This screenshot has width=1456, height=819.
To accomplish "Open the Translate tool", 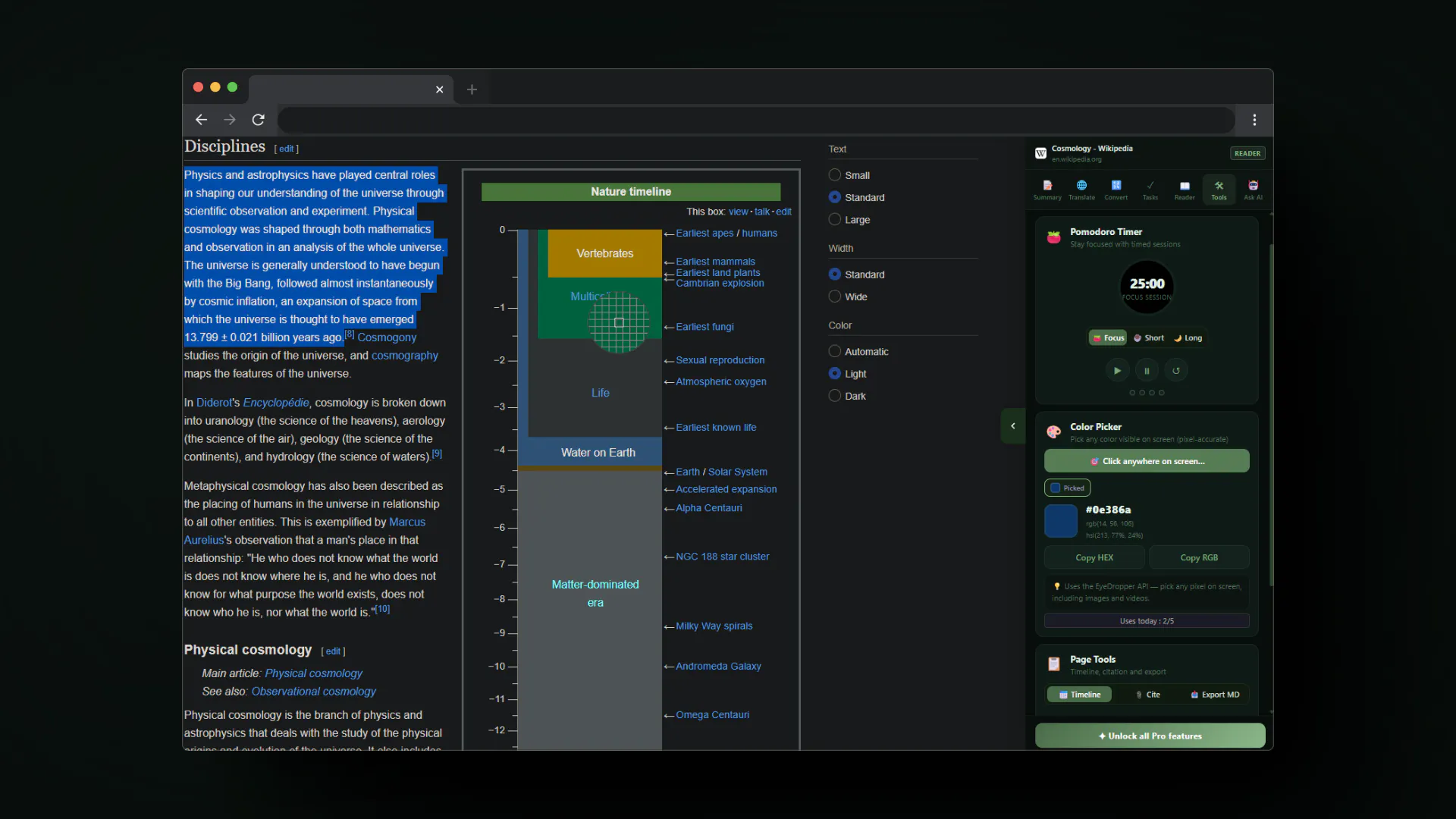I will (x=1081, y=190).
